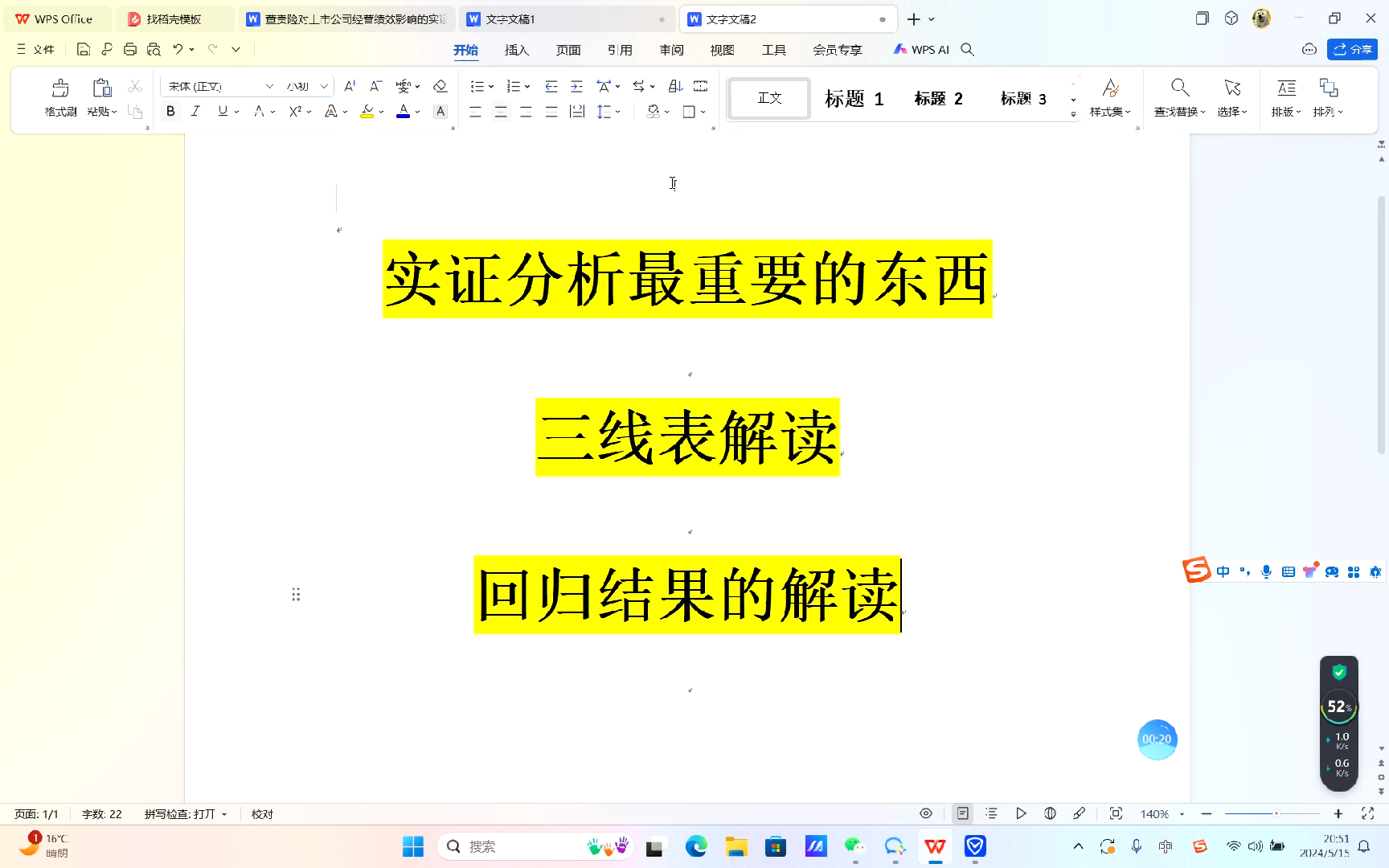
Task: Click the 分享 share button
Action: [x=1352, y=49]
